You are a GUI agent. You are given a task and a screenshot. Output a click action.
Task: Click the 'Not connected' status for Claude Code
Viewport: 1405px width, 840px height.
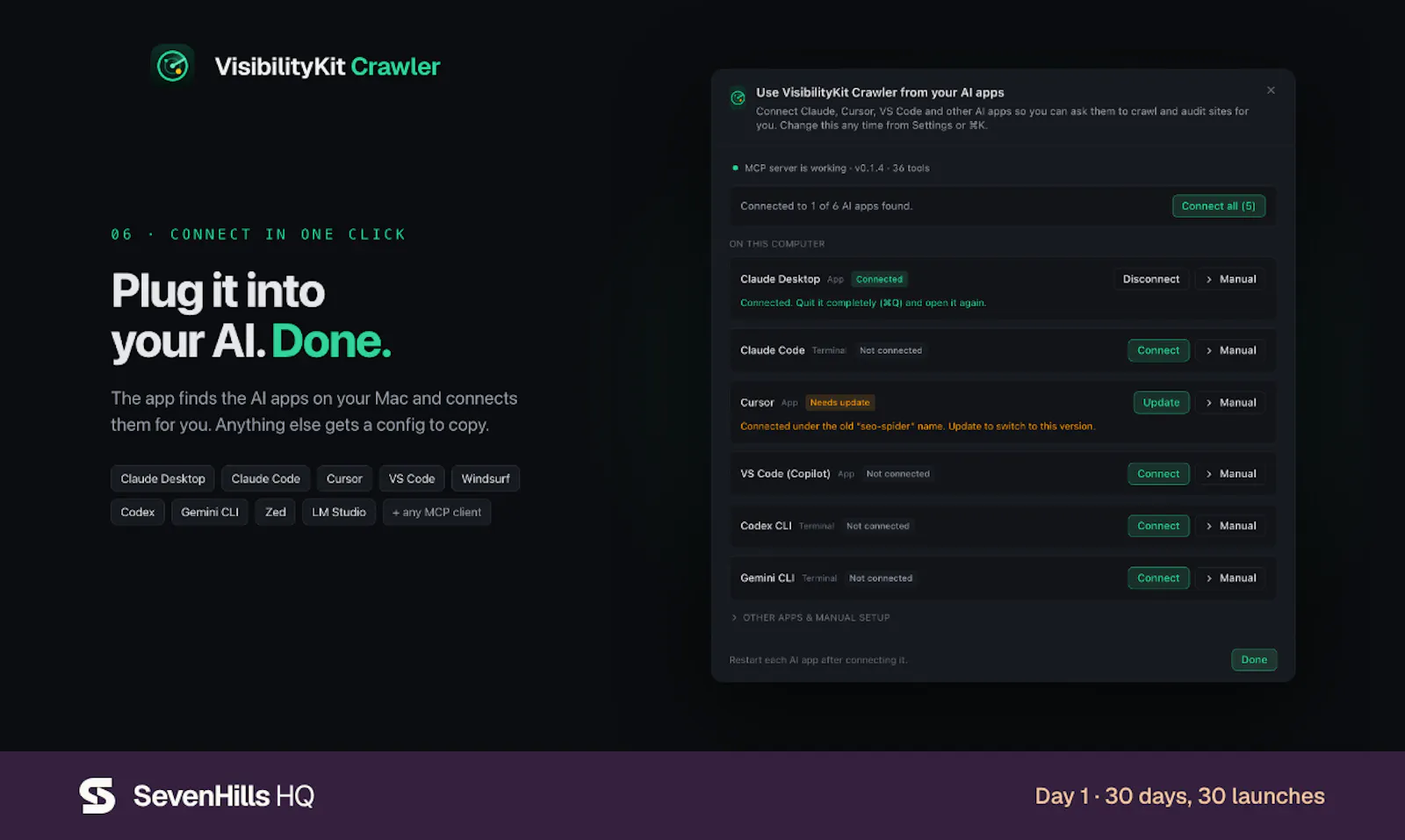tap(890, 350)
